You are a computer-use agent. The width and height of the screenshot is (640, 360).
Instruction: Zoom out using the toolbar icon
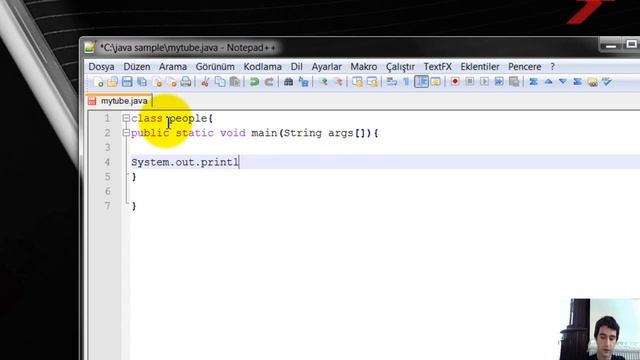click(338, 82)
